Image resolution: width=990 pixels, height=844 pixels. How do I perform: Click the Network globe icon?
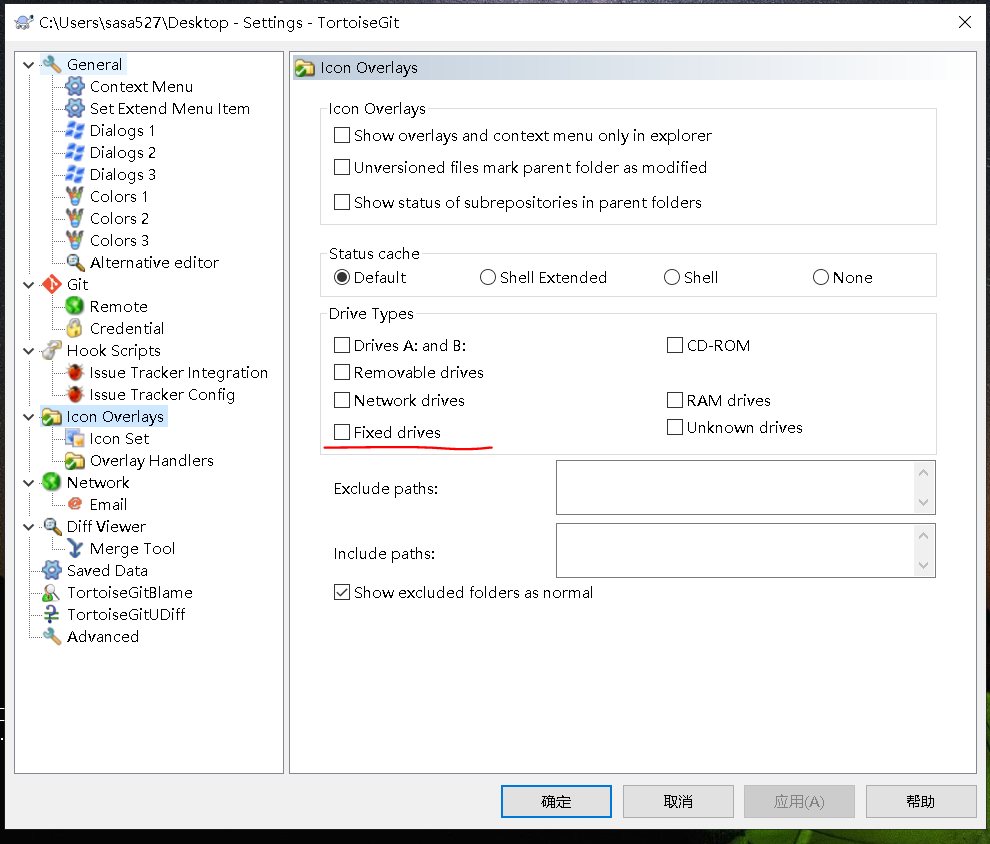click(52, 482)
